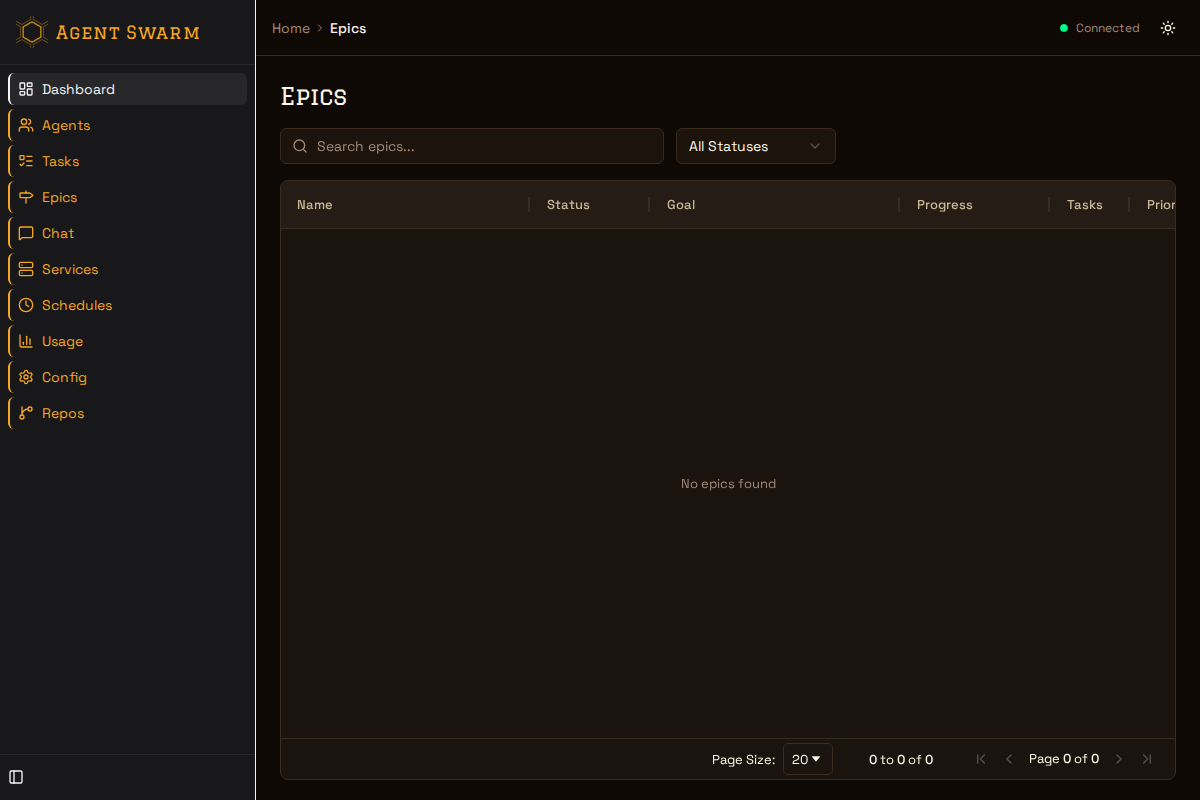Click the Services server icon
Image resolution: width=1200 pixels, height=800 pixels.
coord(26,269)
